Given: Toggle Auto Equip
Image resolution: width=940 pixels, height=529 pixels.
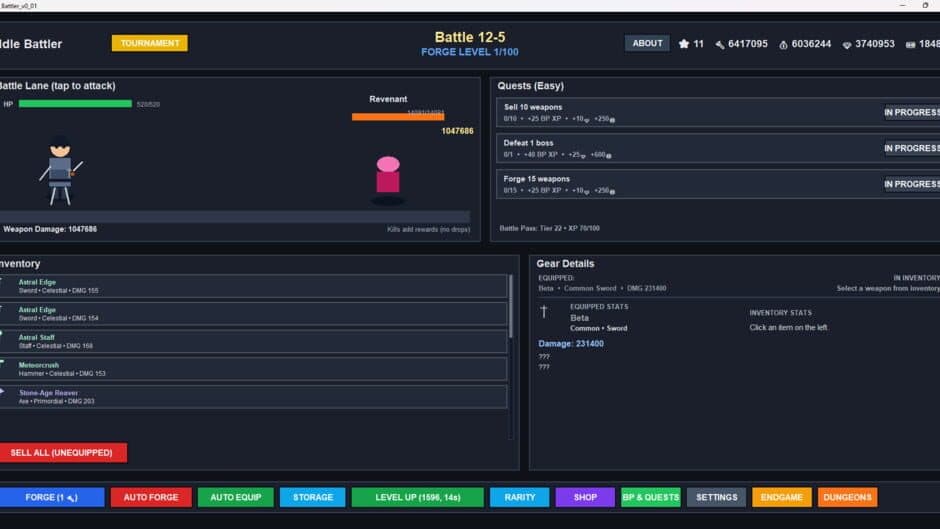Looking at the screenshot, I should (235, 497).
